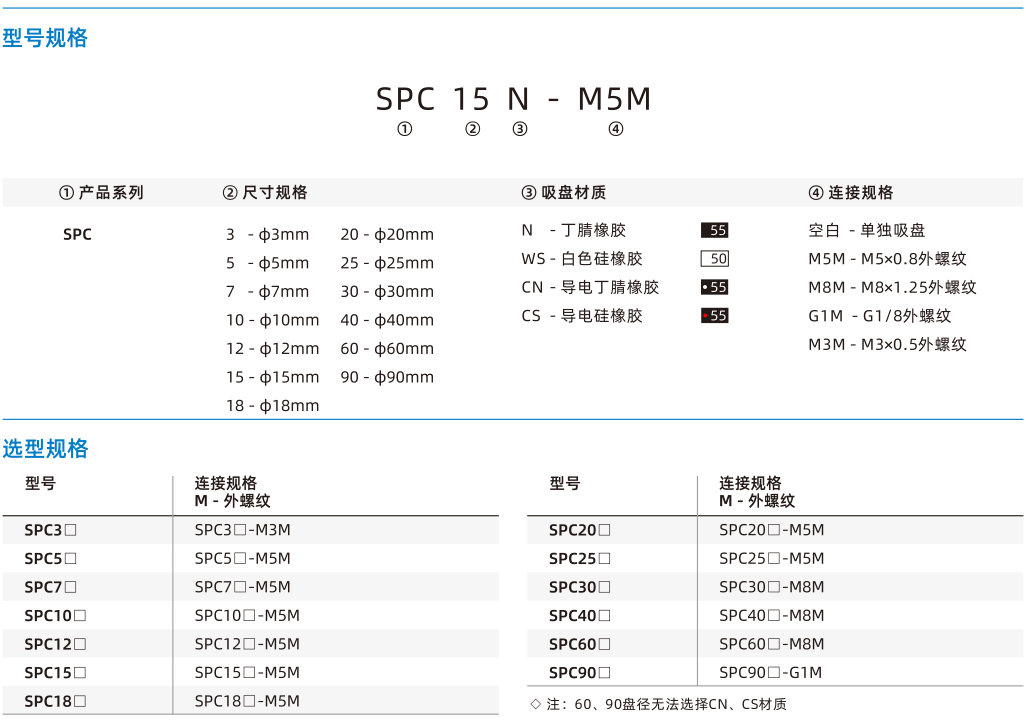Click the material row CS - 导电硅橡胶
This screenshot has width=1026, height=727.
582,315
